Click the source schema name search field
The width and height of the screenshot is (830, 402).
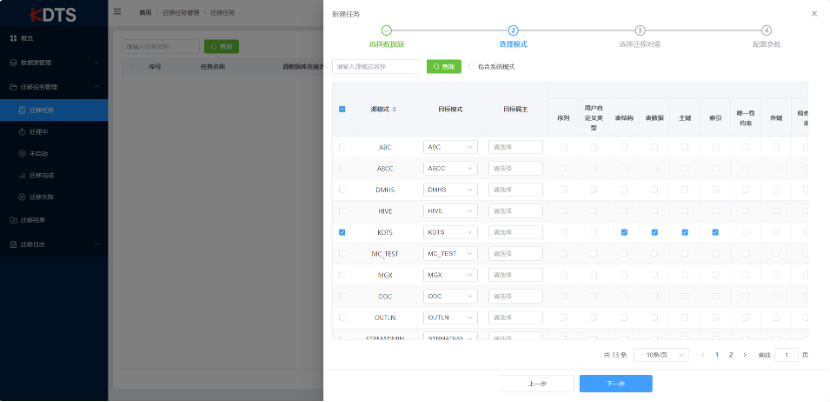376,67
